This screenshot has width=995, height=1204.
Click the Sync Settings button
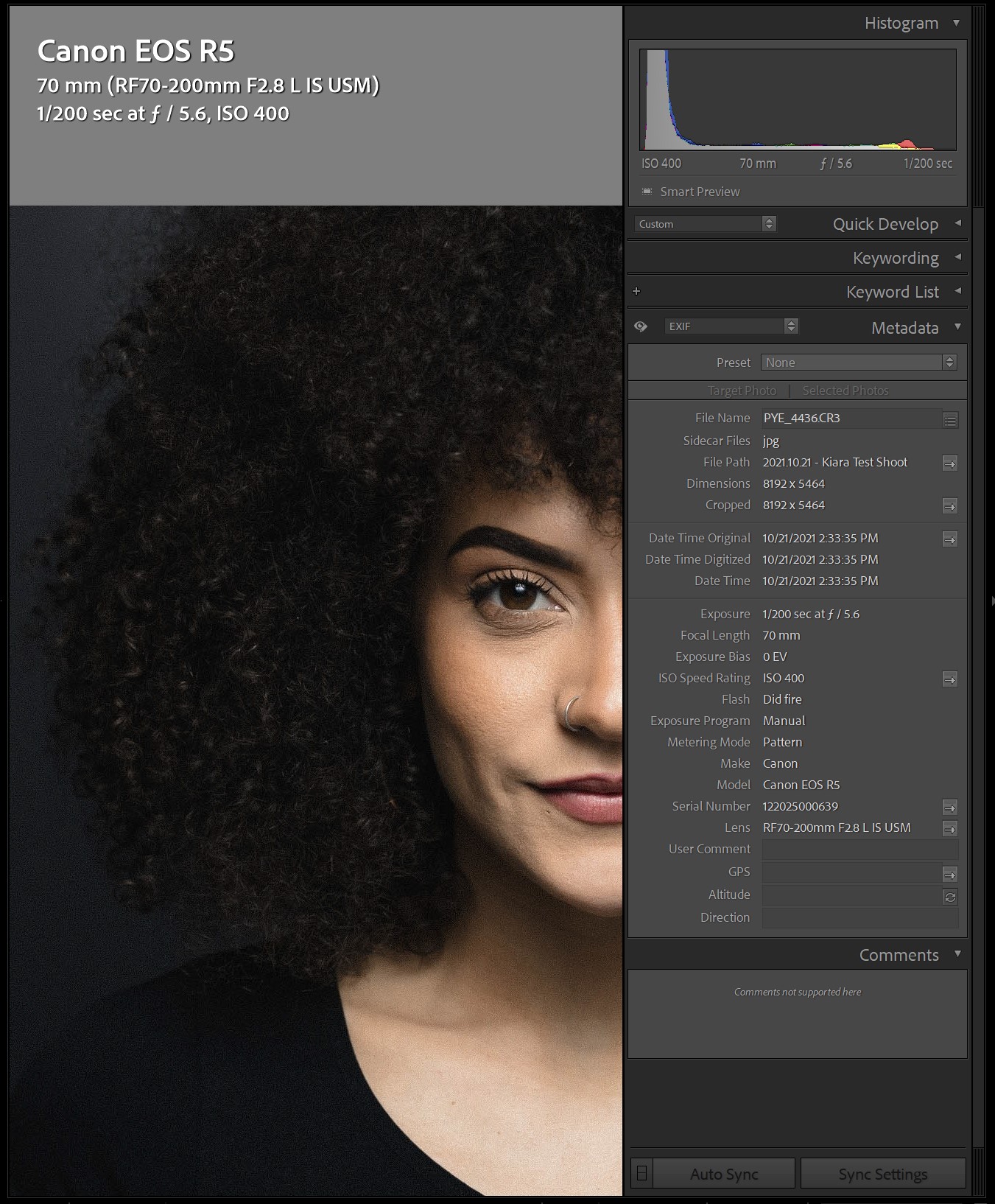883,1174
